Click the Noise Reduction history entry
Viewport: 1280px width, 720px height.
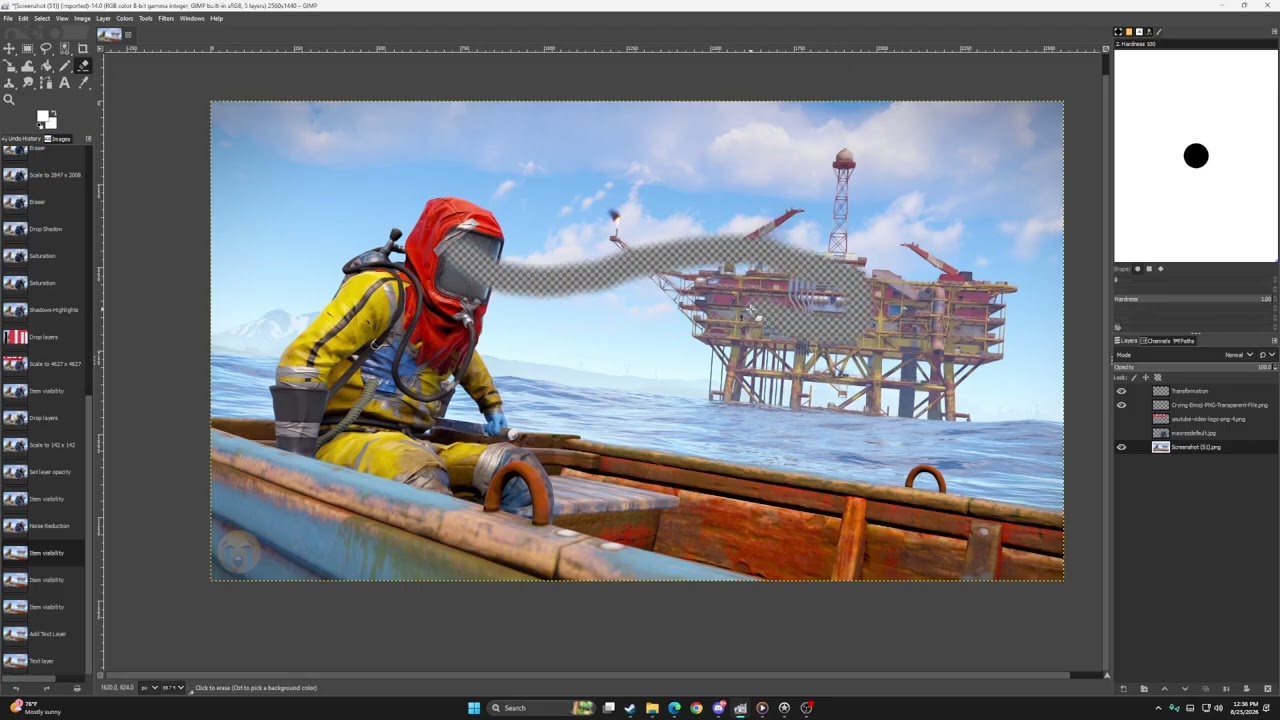45,526
